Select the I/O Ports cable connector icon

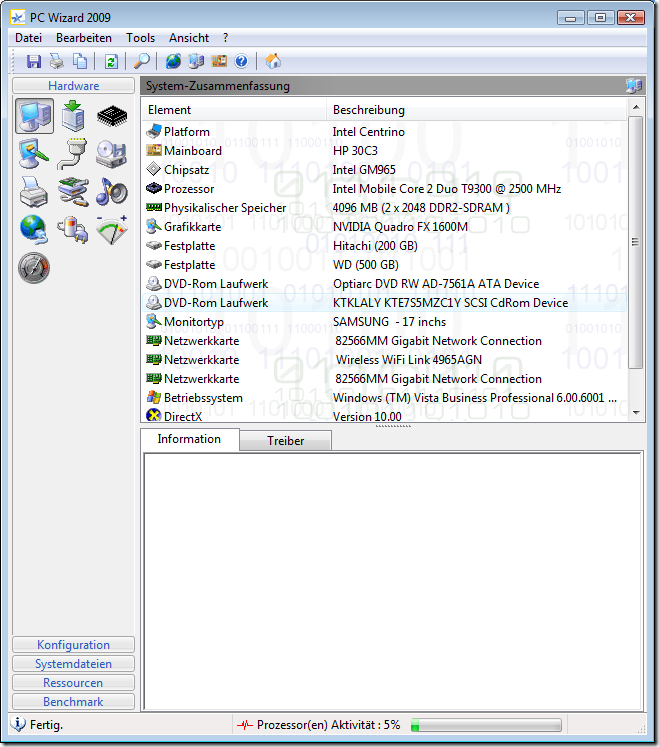[x=72, y=153]
